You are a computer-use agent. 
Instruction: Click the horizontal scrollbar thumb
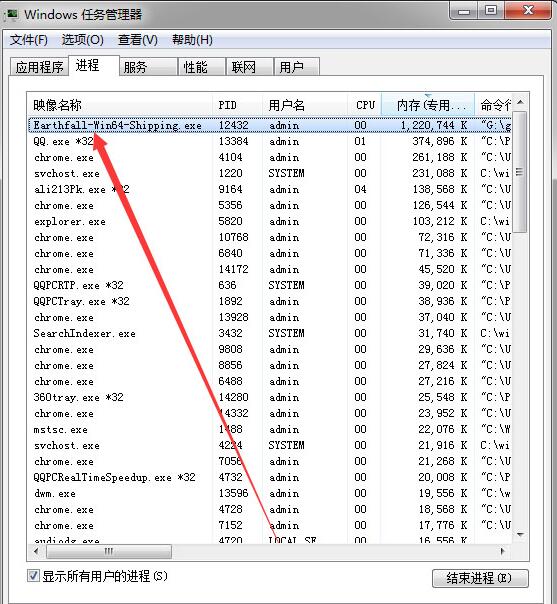click(109, 551)
